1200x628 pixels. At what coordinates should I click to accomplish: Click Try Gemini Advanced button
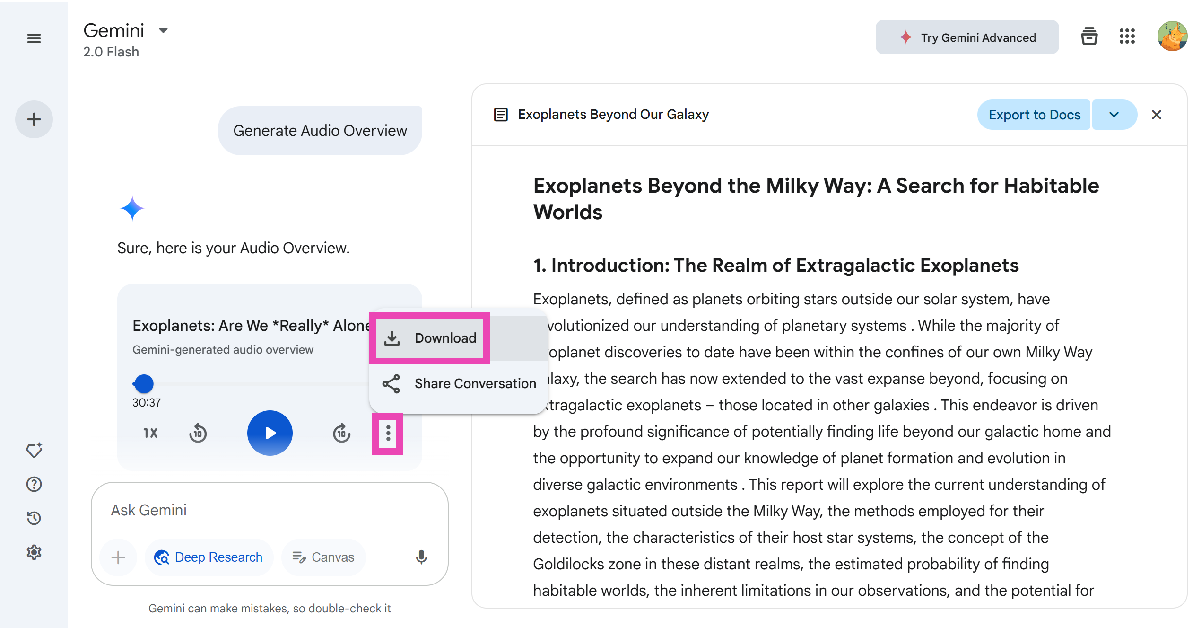click(967, 38)
